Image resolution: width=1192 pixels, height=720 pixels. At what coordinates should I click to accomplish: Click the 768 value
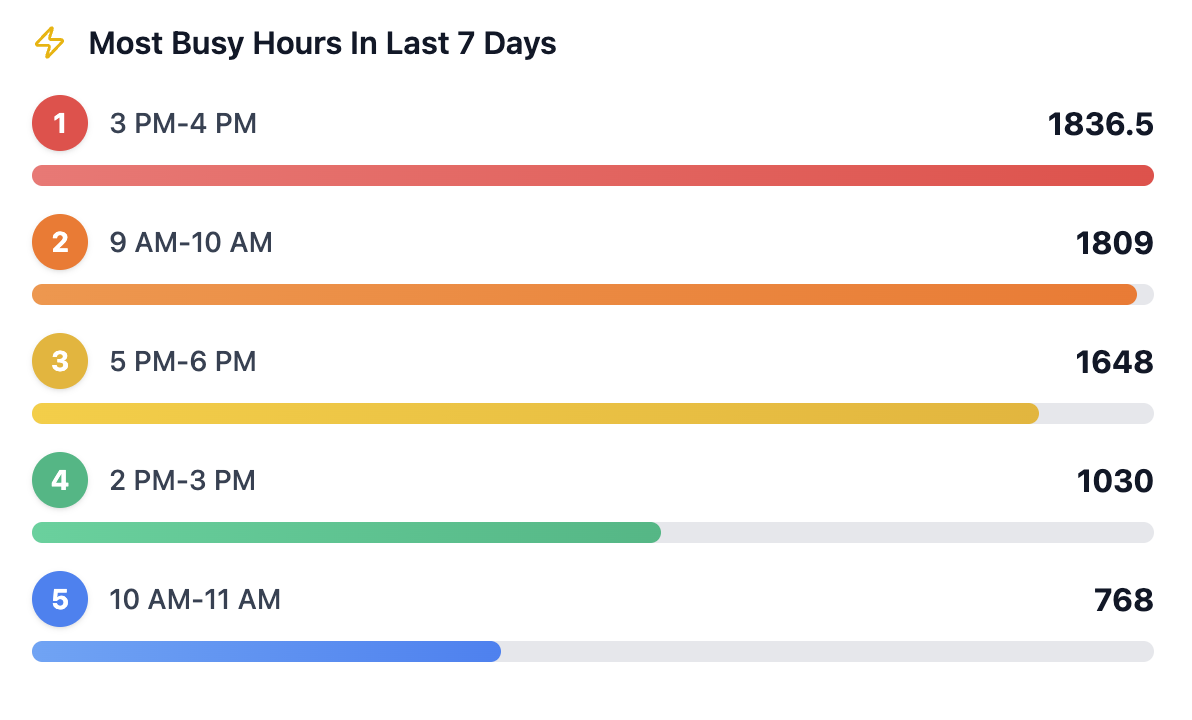click(1123, 600)
